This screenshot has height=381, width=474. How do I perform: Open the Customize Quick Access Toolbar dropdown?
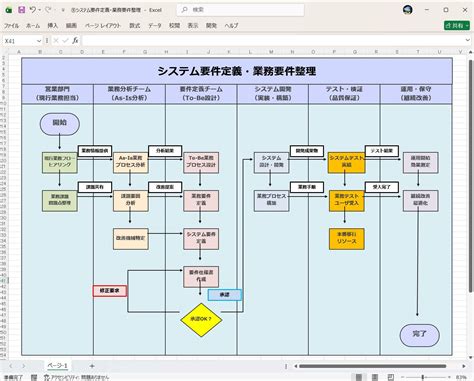(x=63, y=10)
